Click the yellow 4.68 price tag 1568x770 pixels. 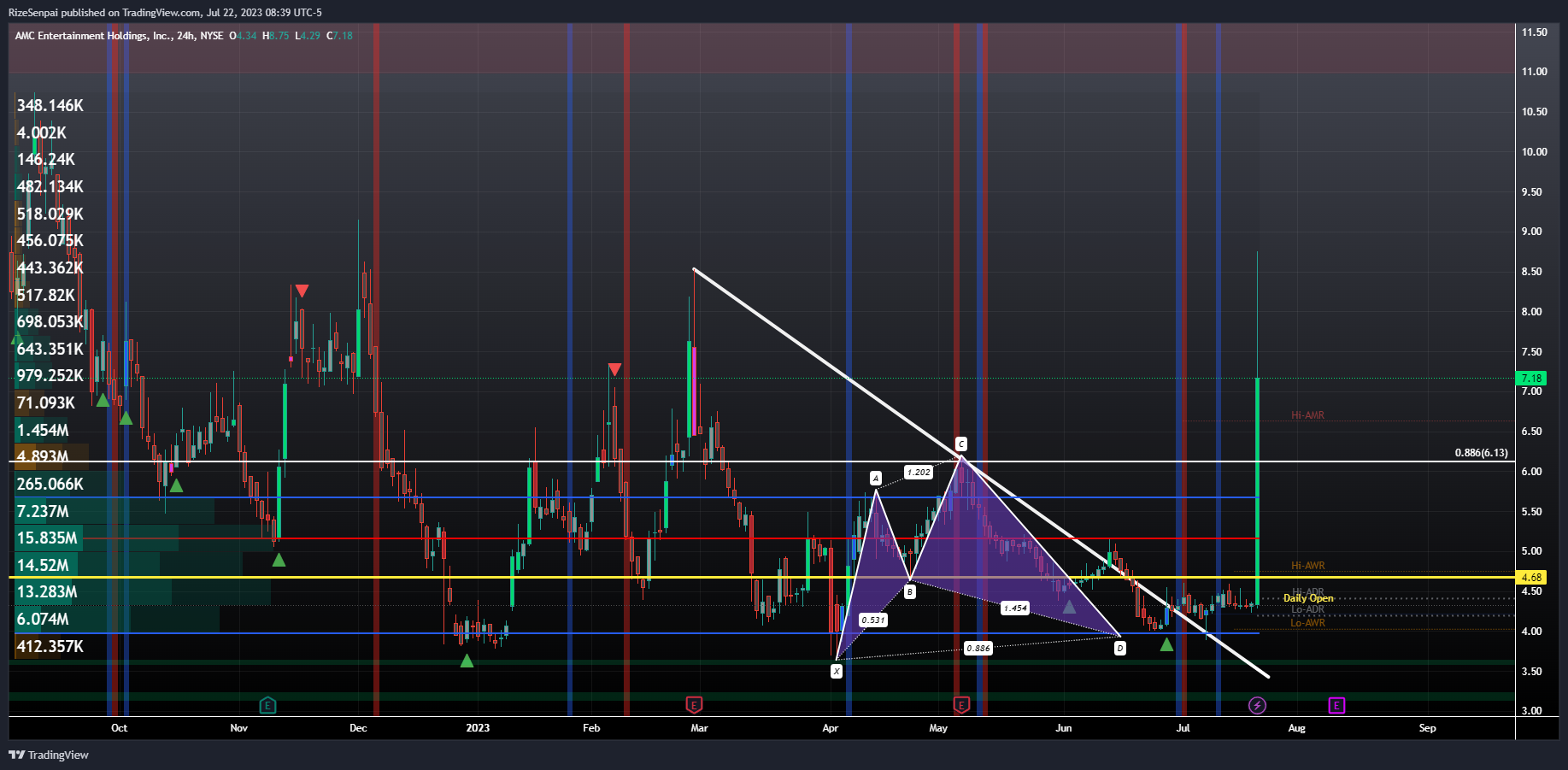coord(1531,578)
